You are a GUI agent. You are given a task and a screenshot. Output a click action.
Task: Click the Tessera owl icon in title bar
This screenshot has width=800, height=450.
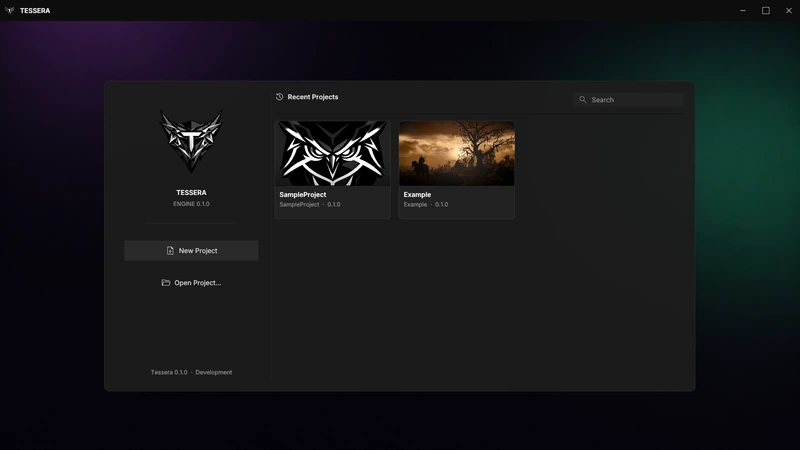10,10
